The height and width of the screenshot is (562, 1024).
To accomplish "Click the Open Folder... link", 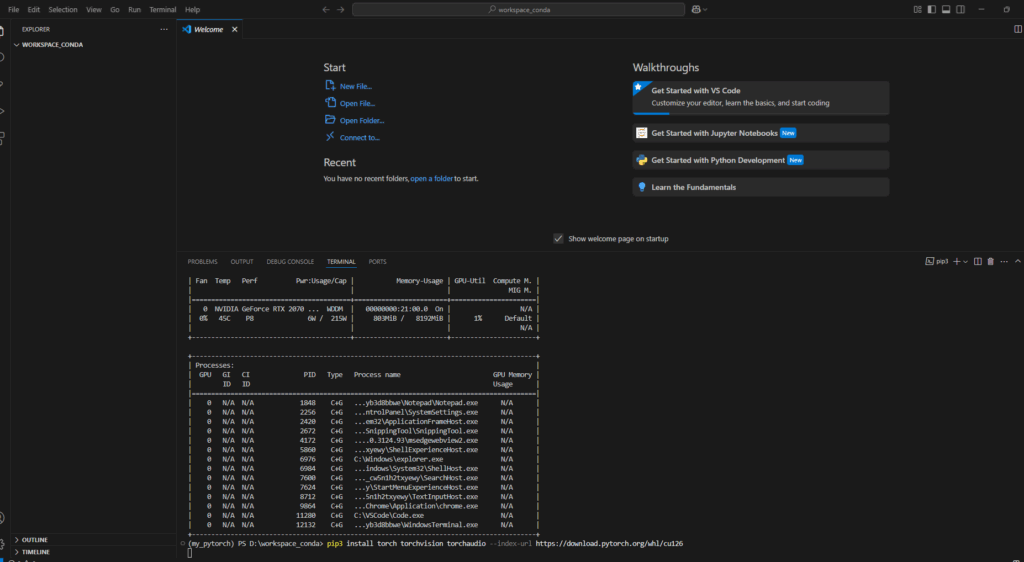I will (x=362, y=120).
